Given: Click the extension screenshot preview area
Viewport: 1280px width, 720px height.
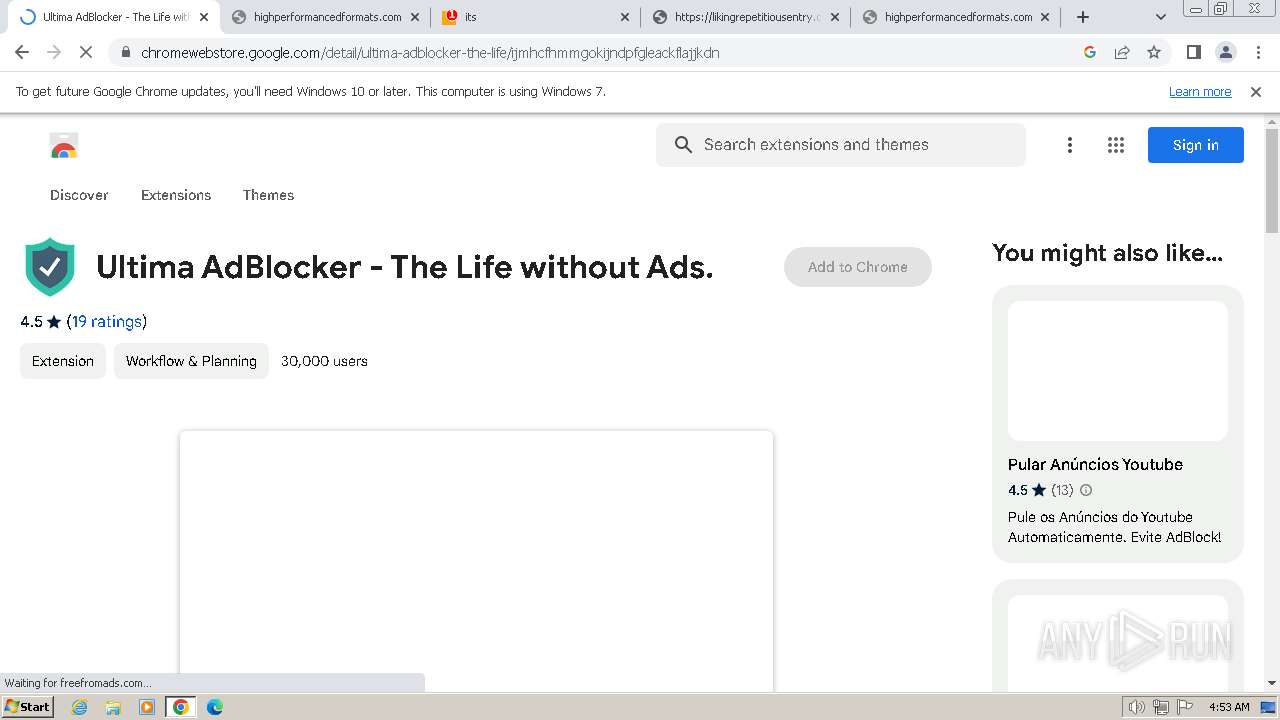Looking at the screenshot, I should (476, 561).
